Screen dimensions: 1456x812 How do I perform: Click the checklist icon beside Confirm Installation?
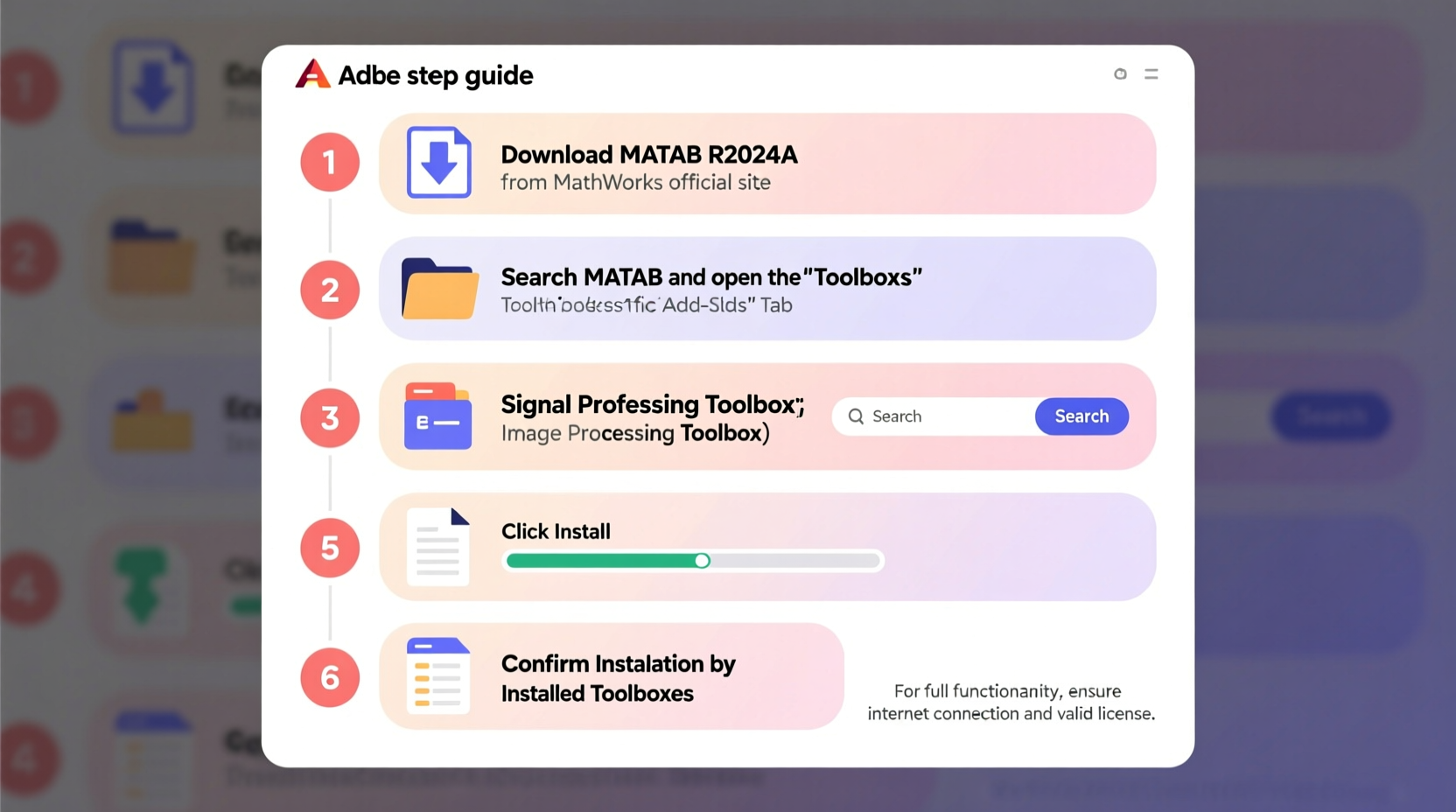pyautogui.click(x=438, y=676)
